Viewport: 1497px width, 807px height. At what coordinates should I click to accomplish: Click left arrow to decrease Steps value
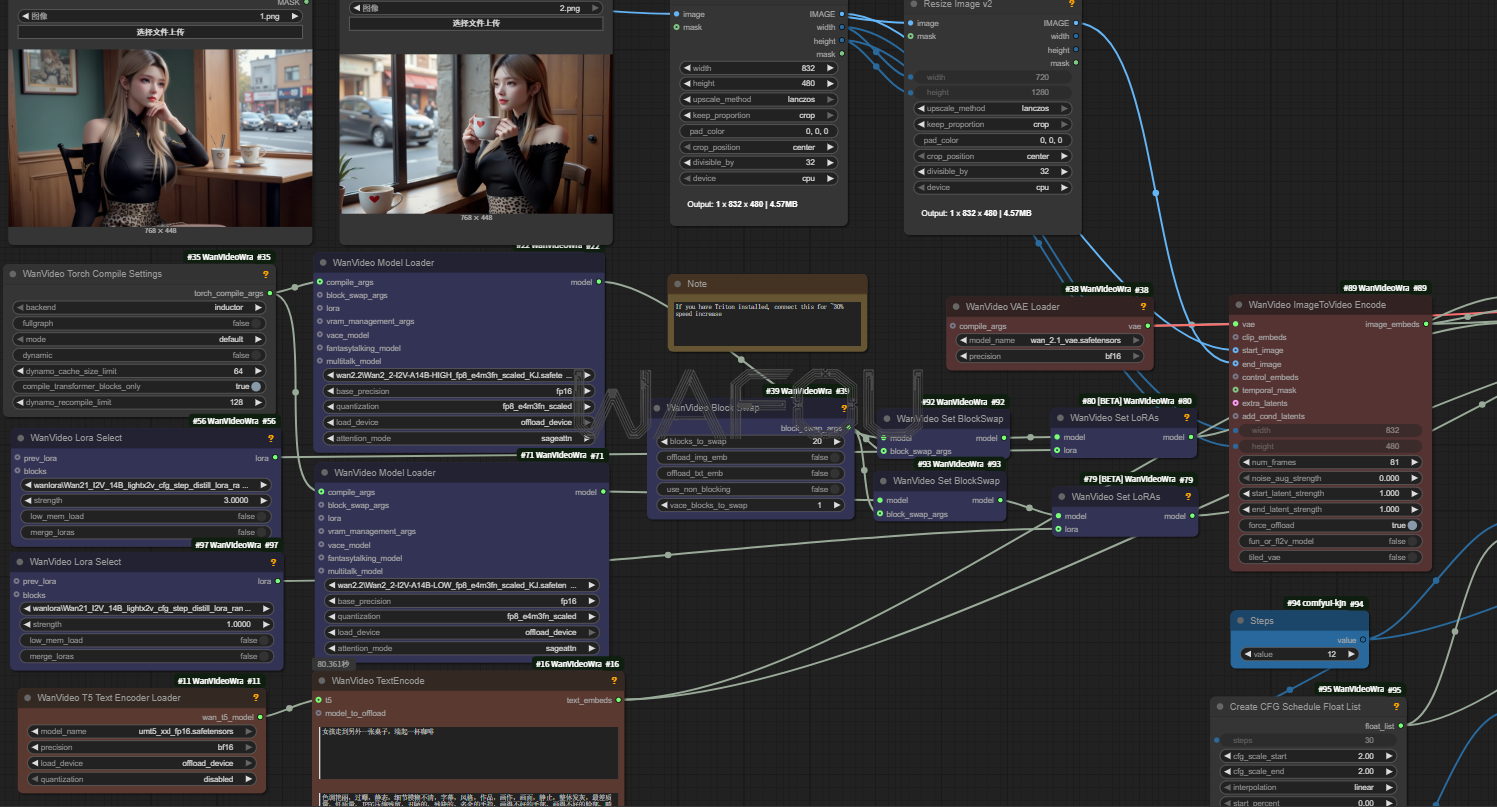click(1247, 654)
